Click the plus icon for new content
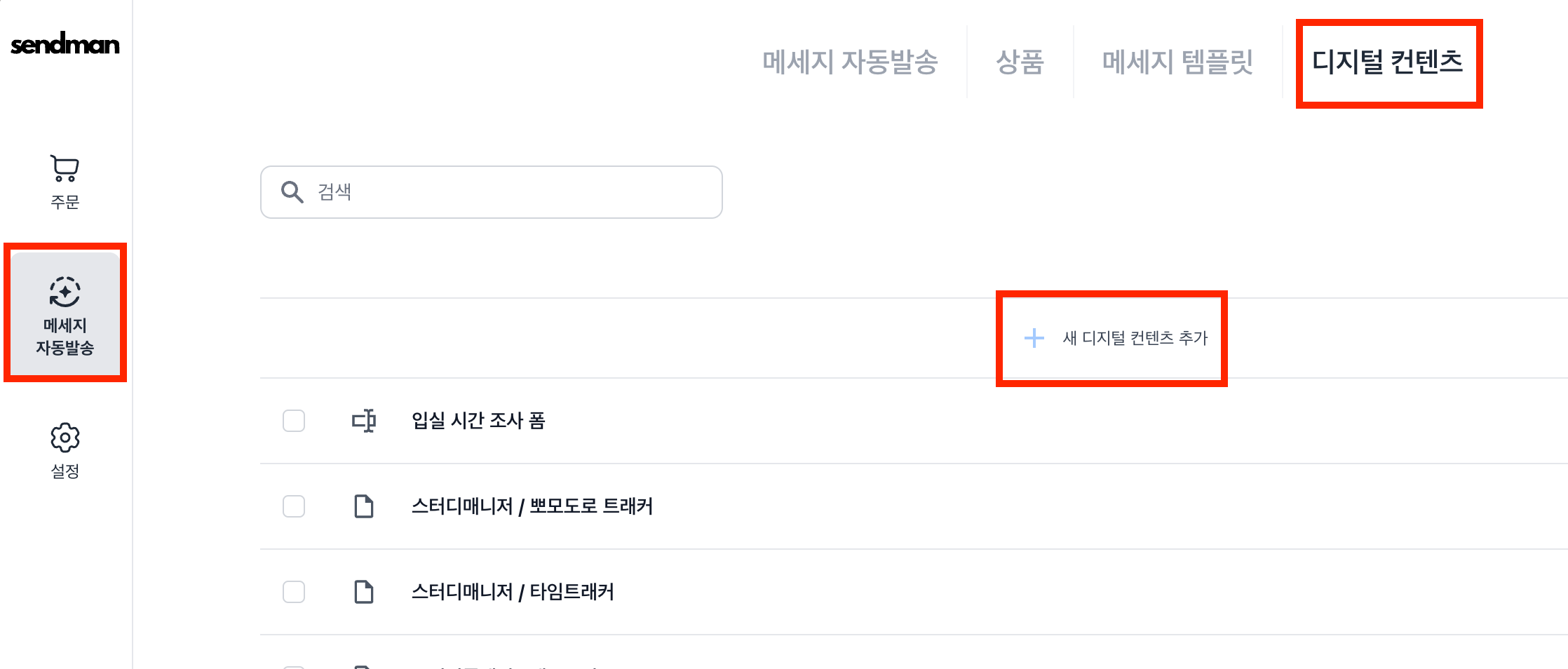This screenshot has height=669, width=1568. coord(1034,338)
